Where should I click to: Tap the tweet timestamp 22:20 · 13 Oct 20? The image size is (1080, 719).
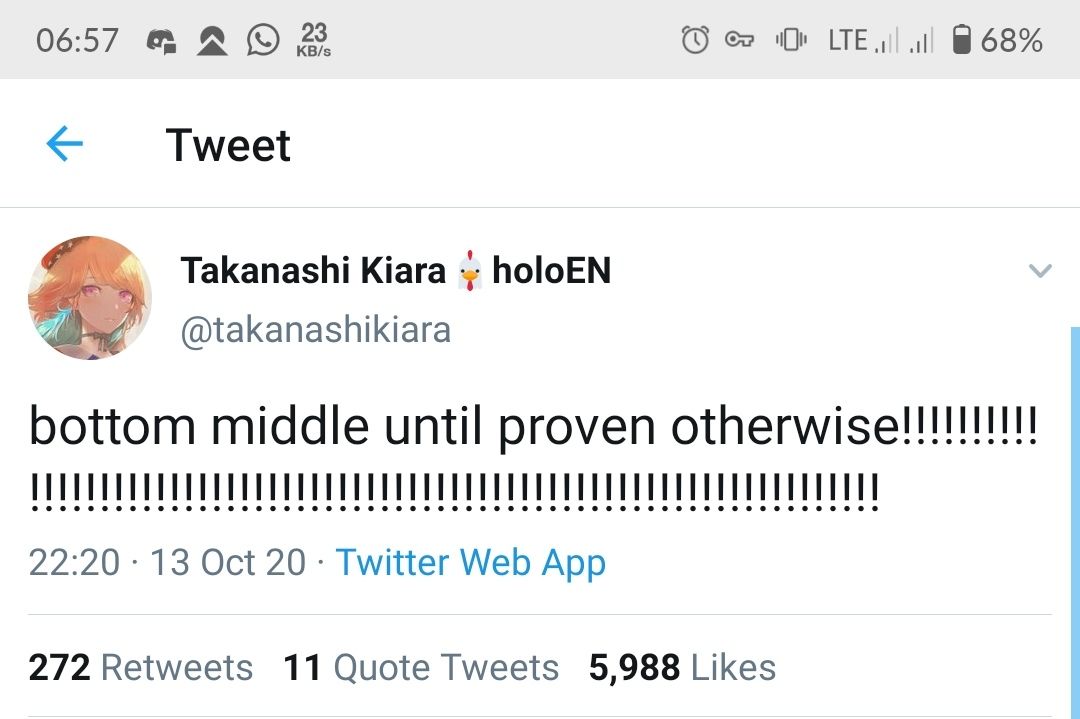167,562
